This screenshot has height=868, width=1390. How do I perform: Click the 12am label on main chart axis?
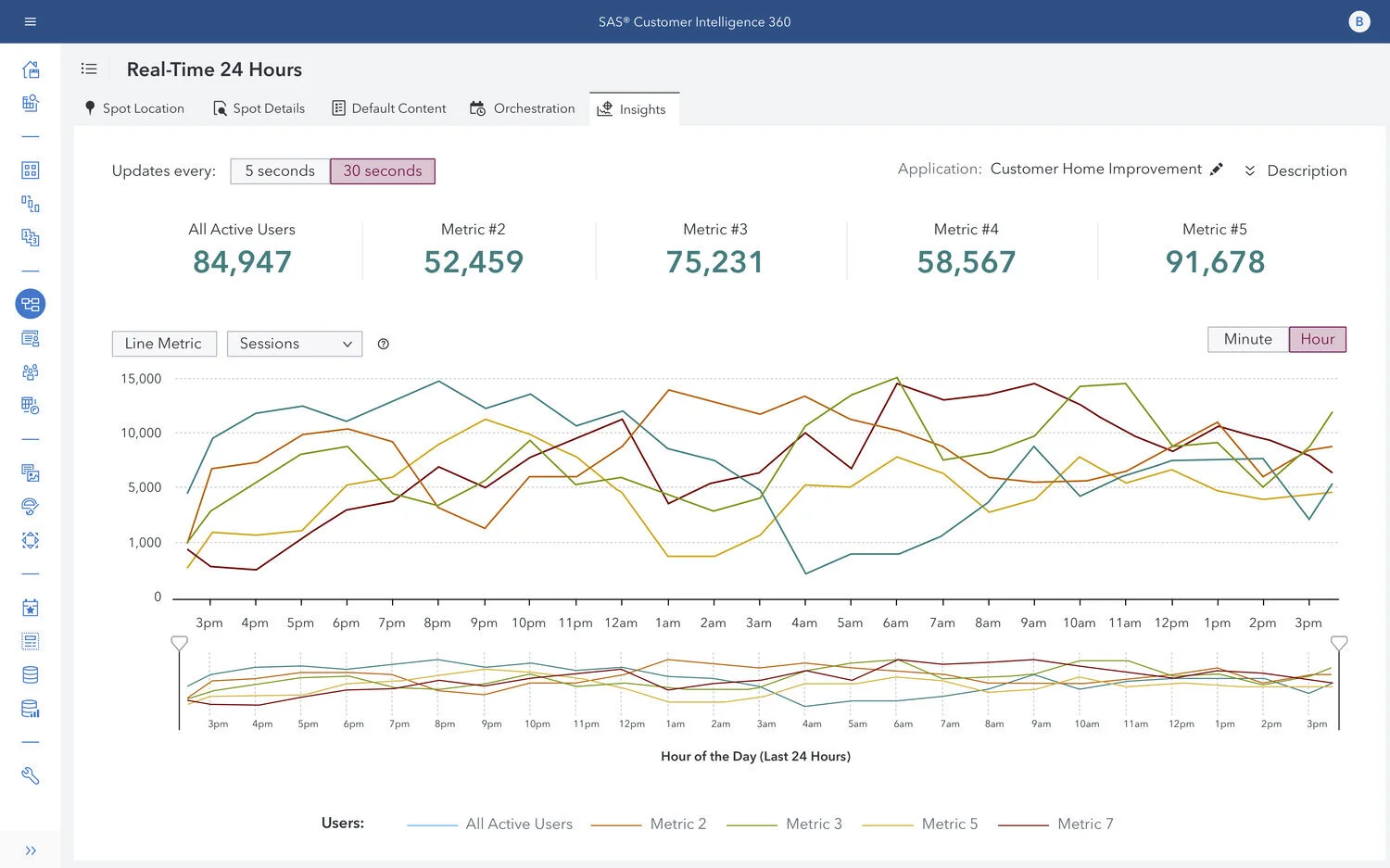coord(621,623)
